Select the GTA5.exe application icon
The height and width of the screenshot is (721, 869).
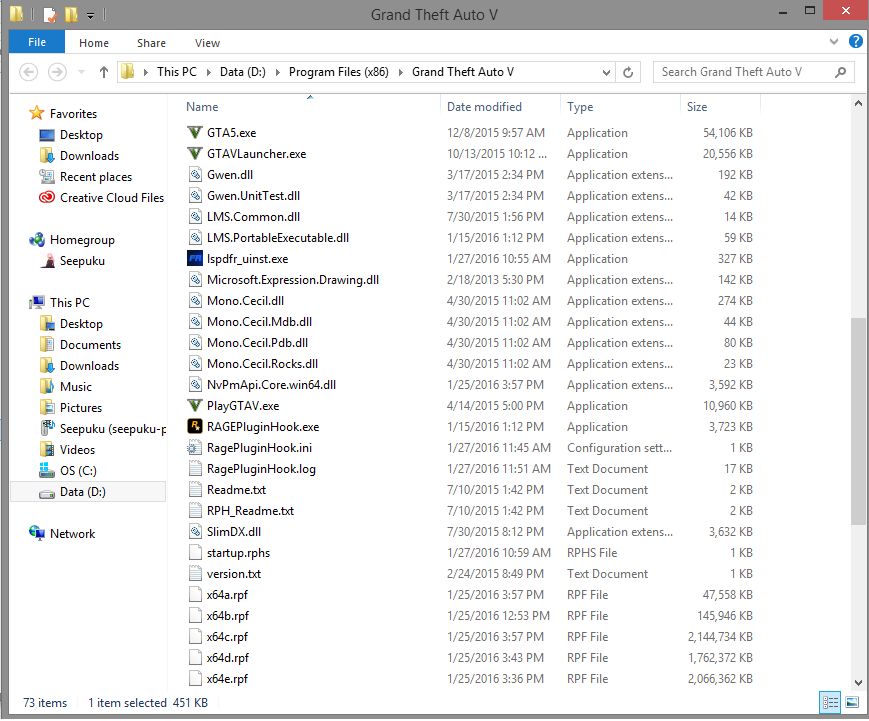(195, 132)
